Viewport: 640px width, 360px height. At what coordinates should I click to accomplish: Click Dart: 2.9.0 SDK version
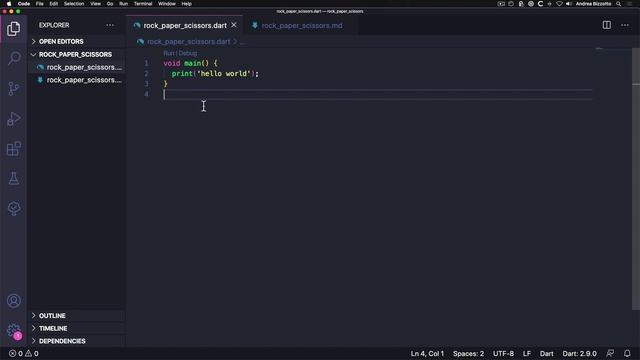pyautogui.click(x=580, y=353)
